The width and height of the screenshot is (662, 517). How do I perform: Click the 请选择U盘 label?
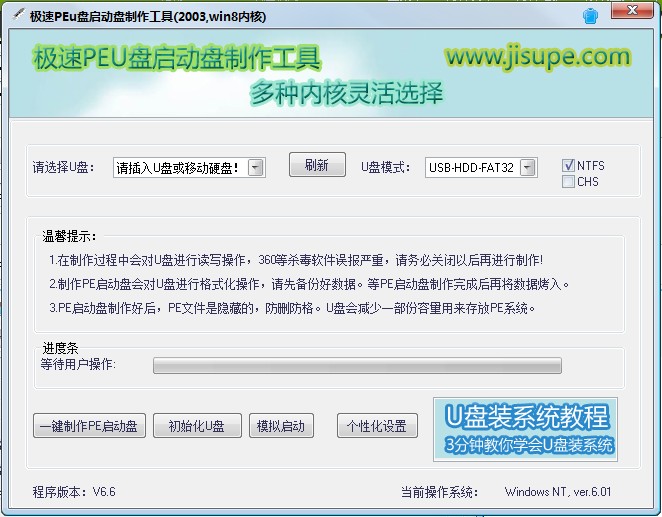pyautogui.click(x=64, y=167)
